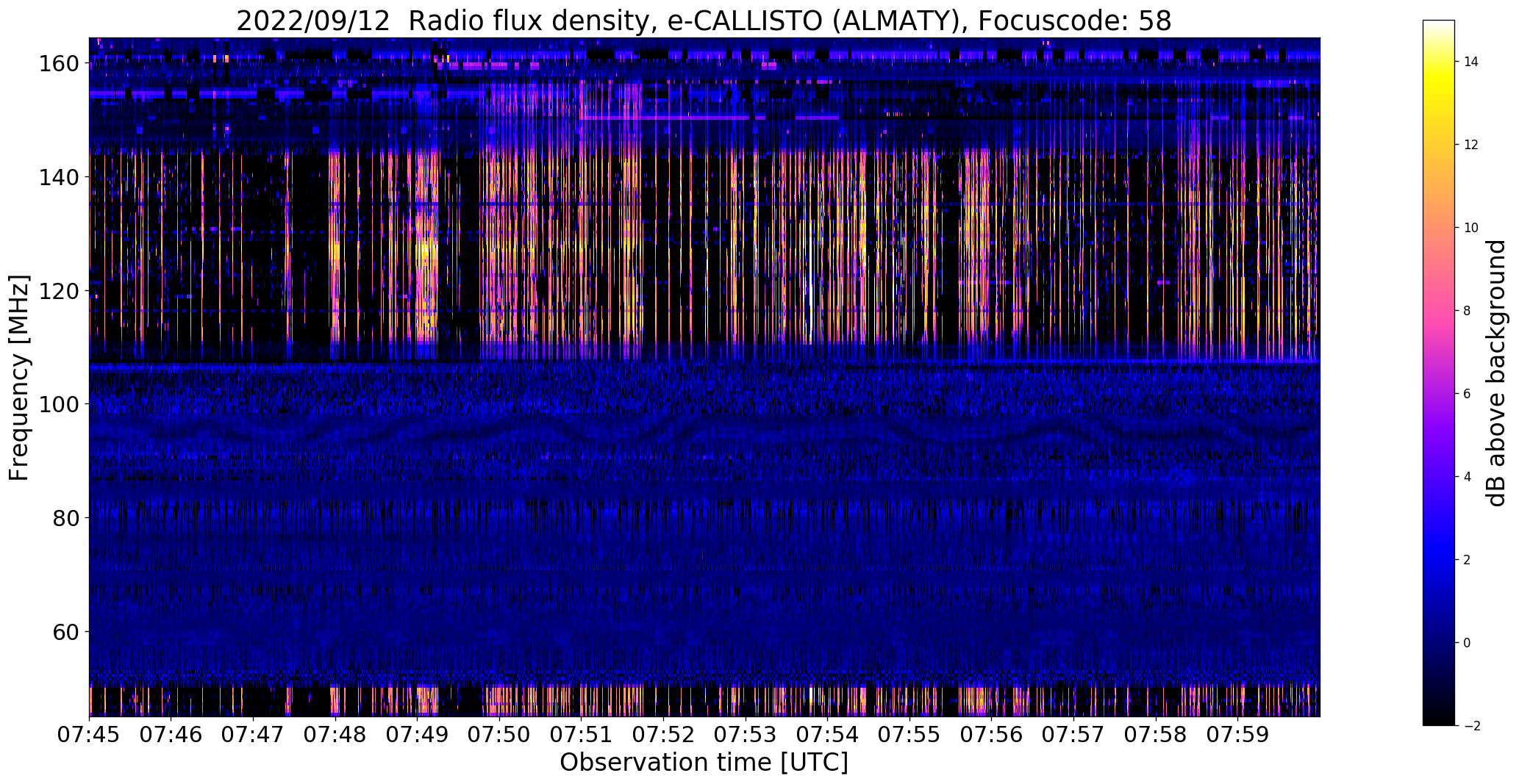Click the 07:56 time tick label
The height and width of the screenshot is (784, 1519).
(992, 735)
